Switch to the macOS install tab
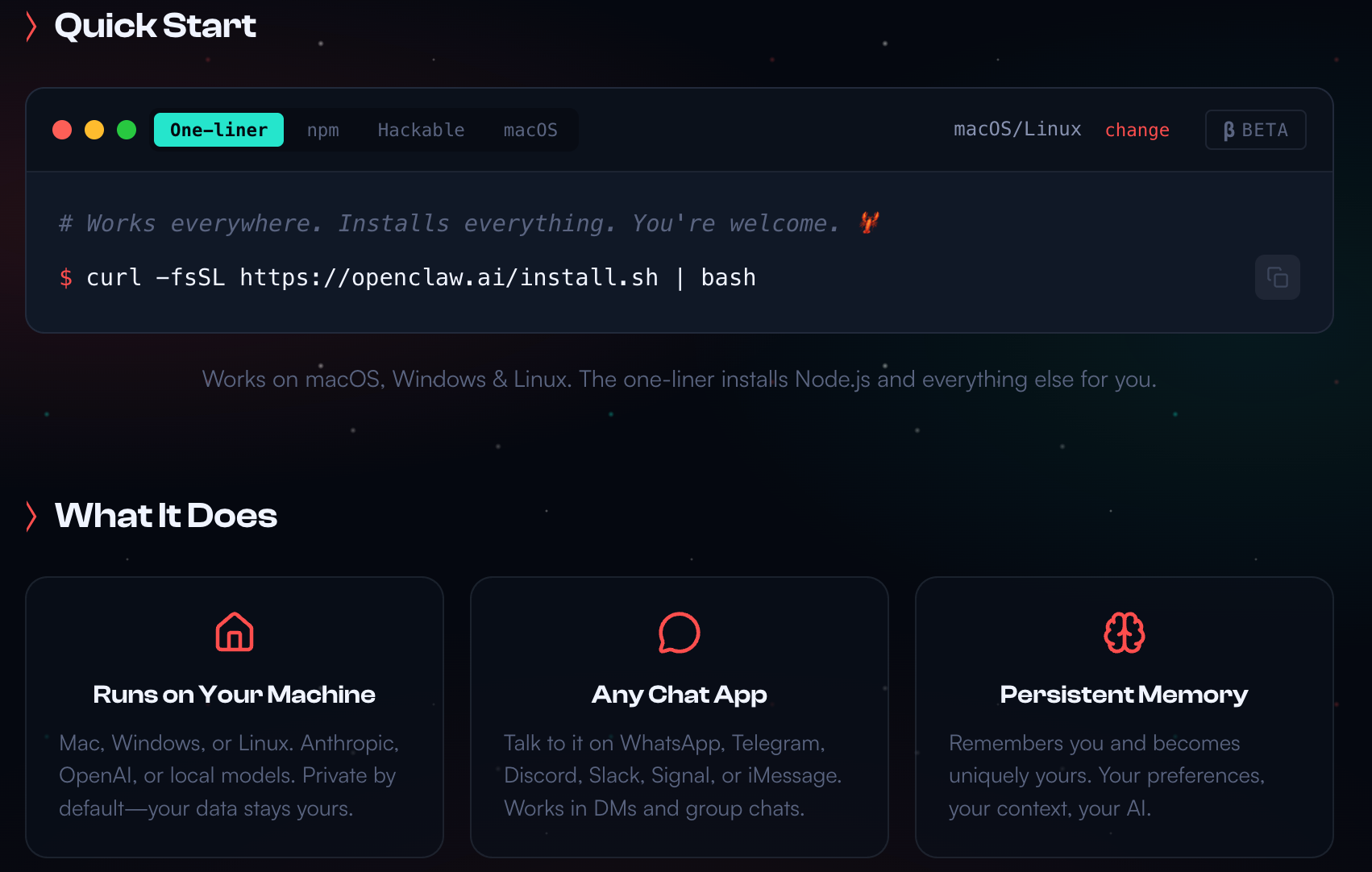1372x872 pixels. 530,130
